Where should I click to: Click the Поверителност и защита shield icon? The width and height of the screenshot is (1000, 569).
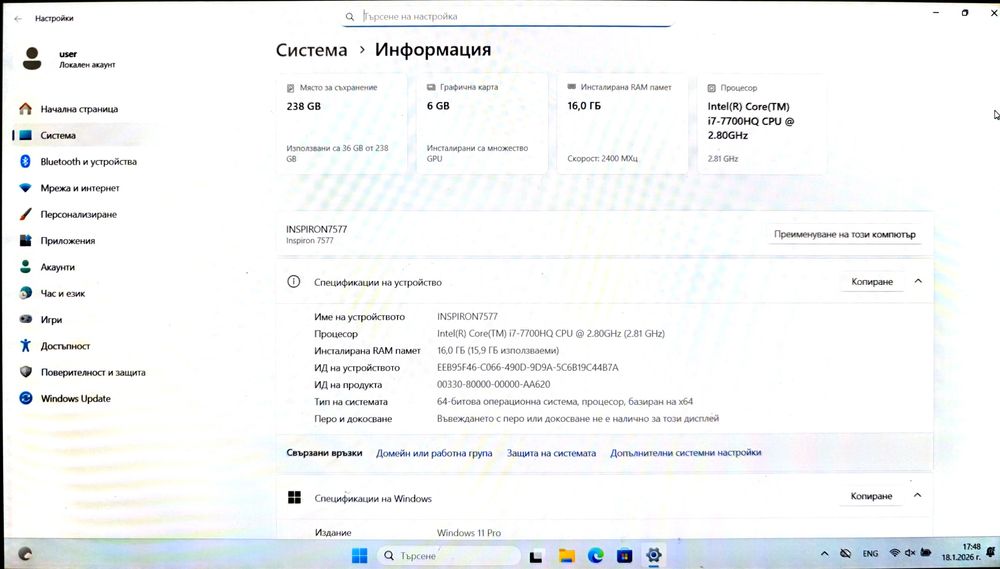[x=26, y=372]
